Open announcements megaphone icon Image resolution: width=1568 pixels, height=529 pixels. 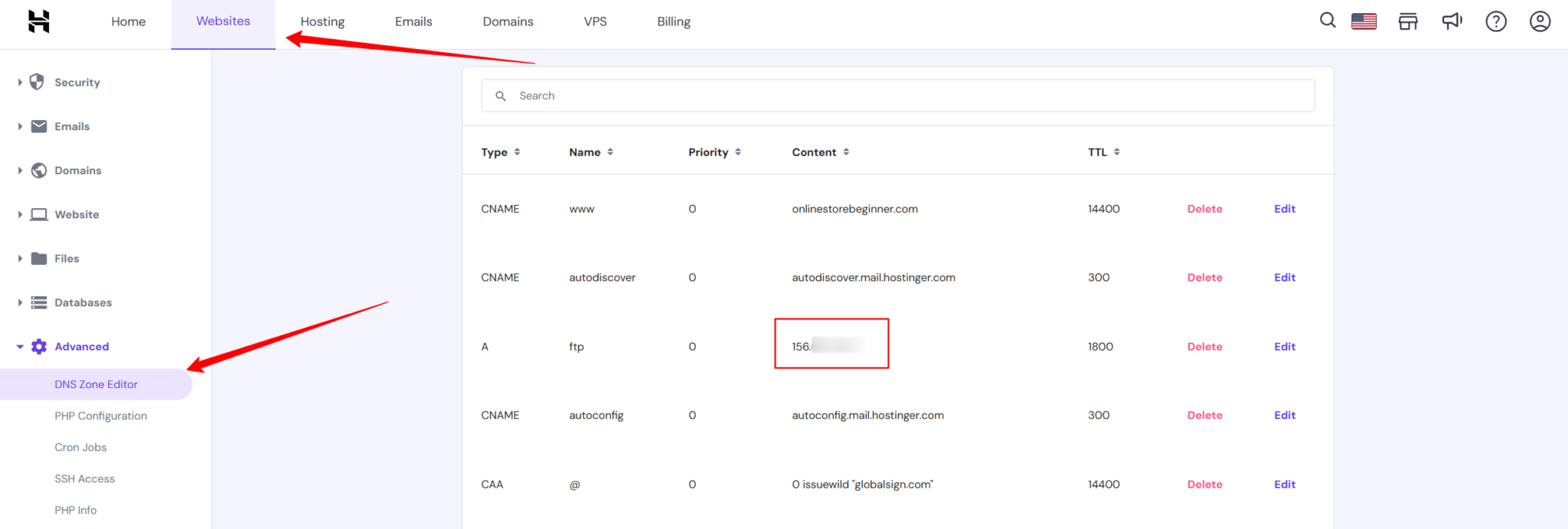click(1452, 21)
